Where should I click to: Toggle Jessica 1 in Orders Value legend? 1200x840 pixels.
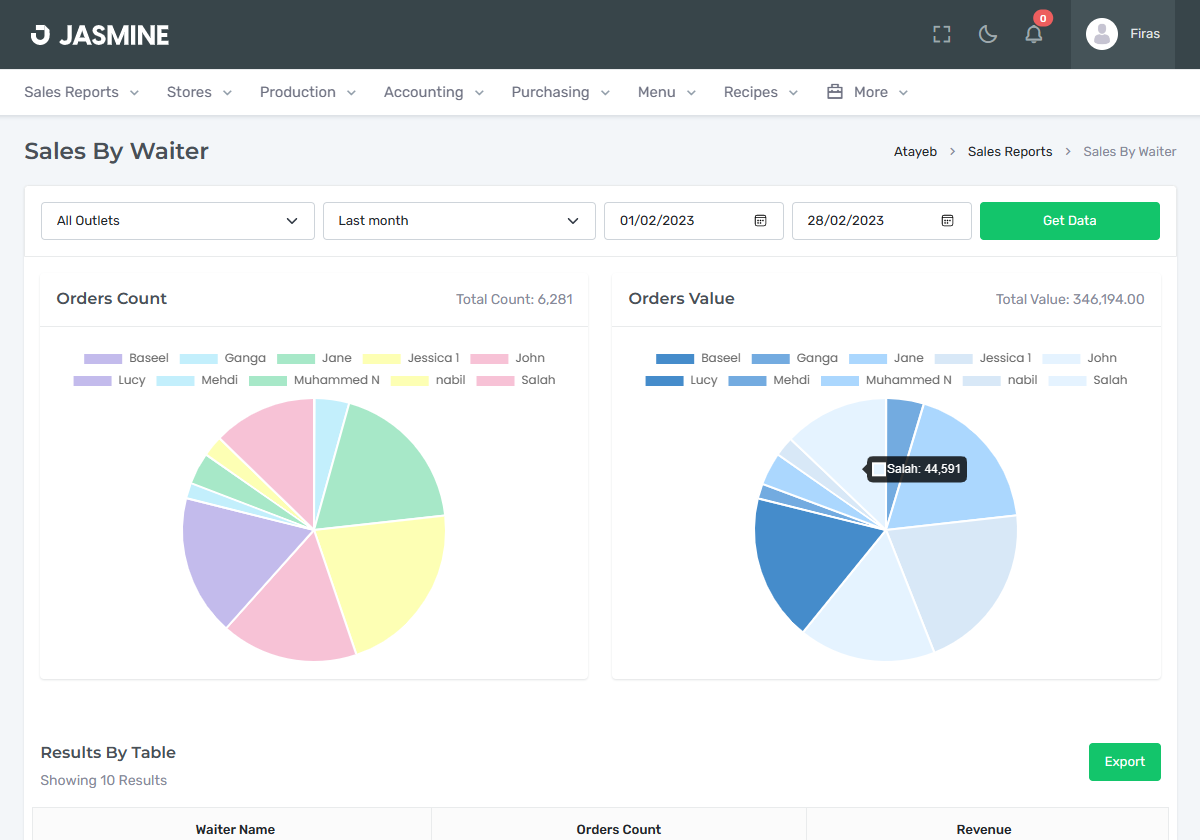[983, 358]
